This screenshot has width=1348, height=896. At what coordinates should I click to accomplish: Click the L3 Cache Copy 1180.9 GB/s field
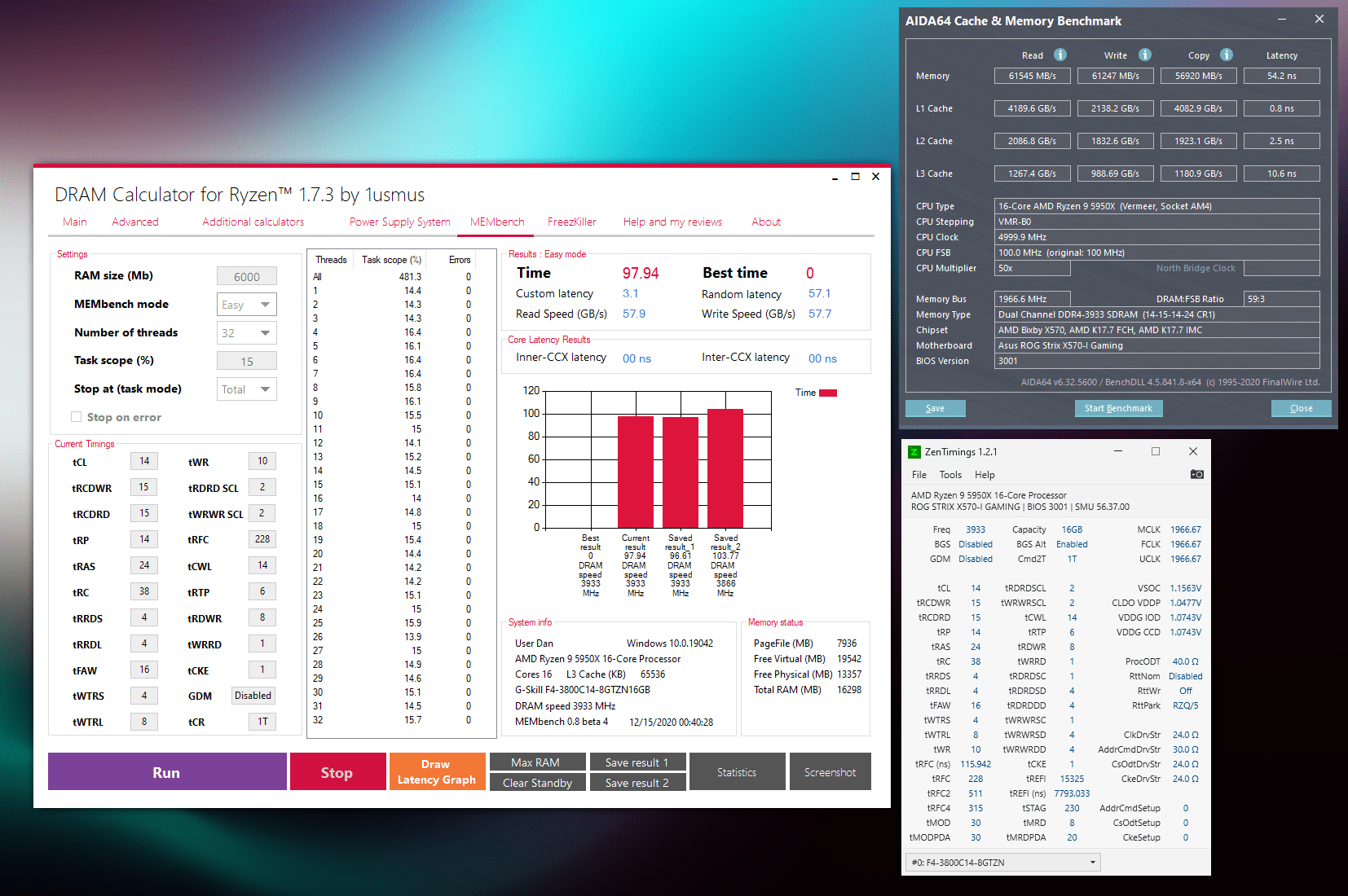[1199, 173]
